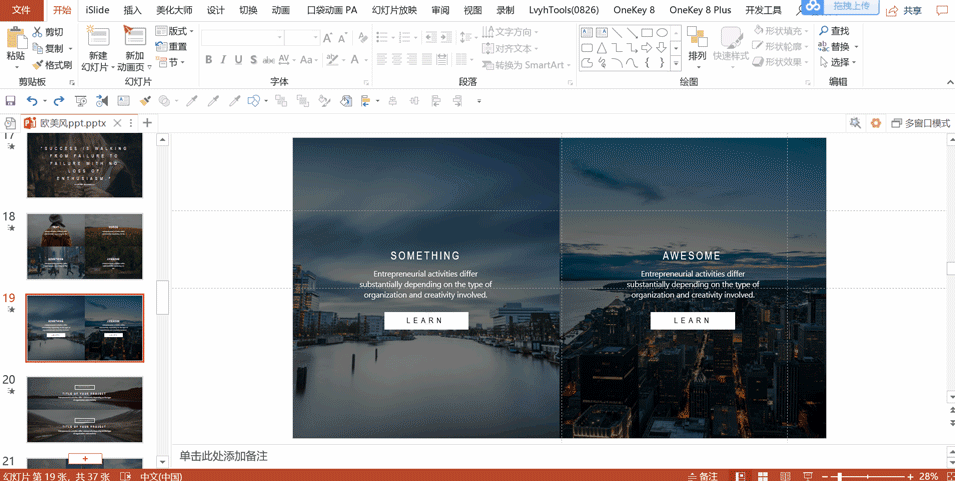Open the Replace (替换) dropdown arrow

click(x=856, y=47)
